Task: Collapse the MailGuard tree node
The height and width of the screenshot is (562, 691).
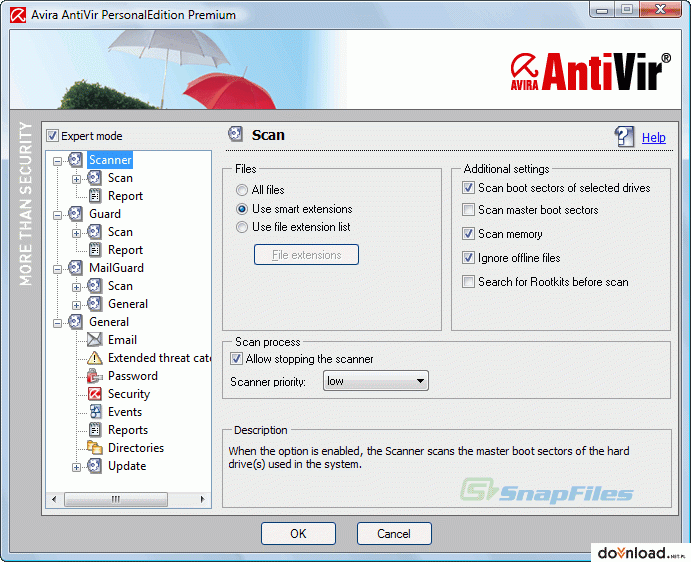Action: point(57,269)
